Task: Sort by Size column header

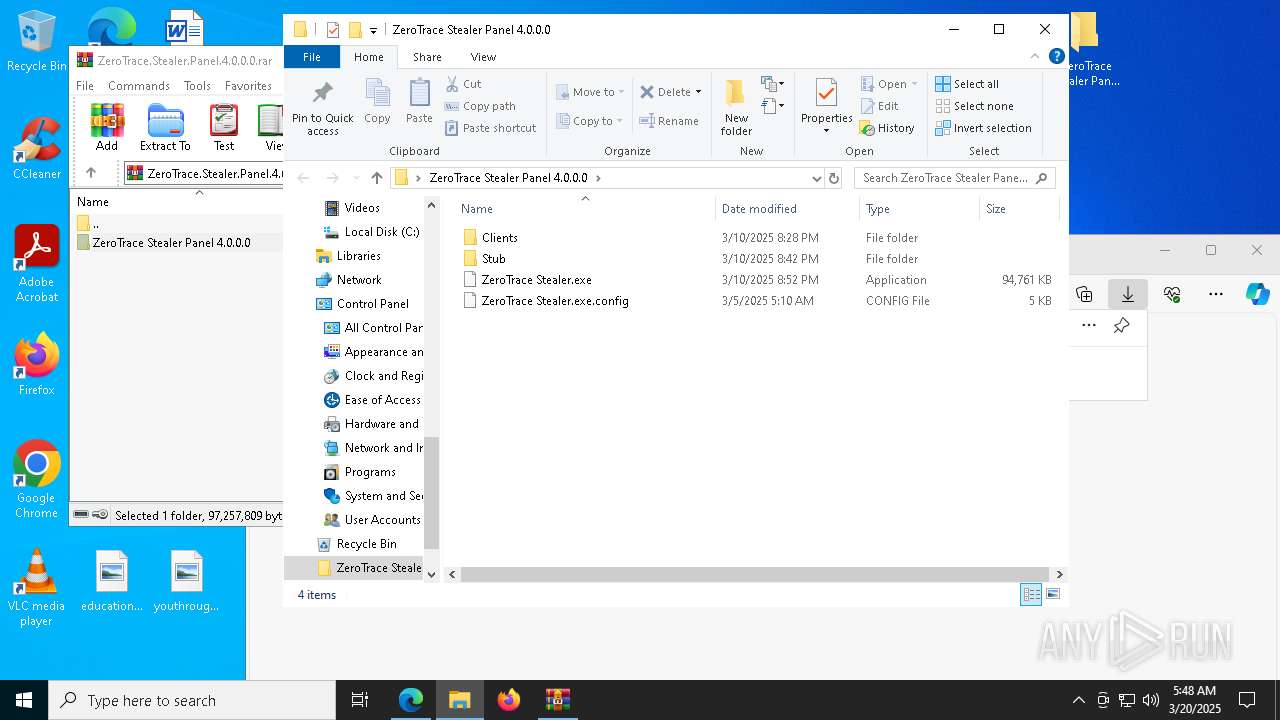Action: click(1018, 209)
